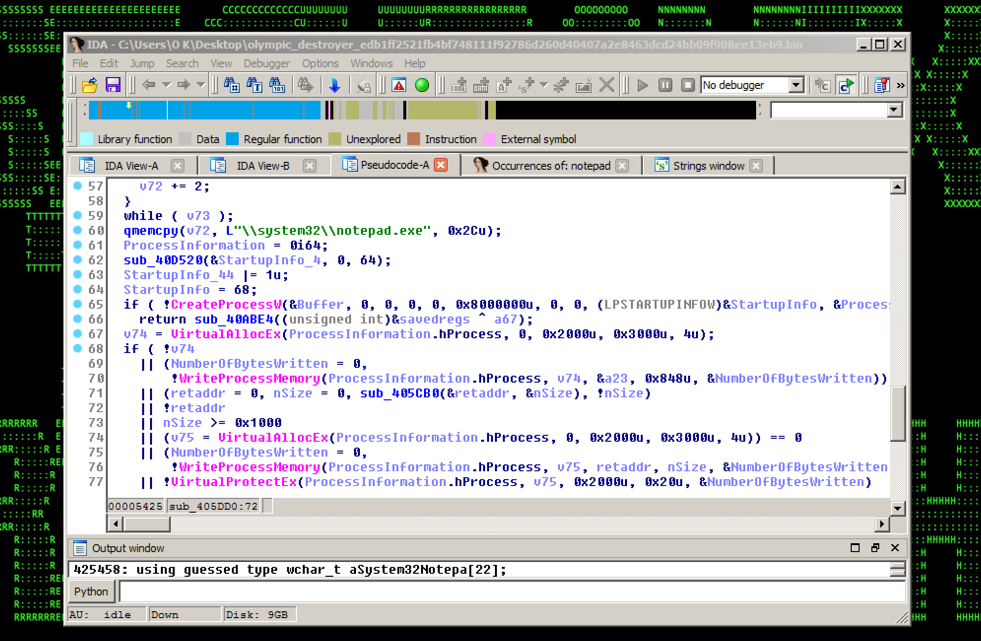The image size is (981, 641).
Task: Click the Python console button
Action: pos(91,591)
